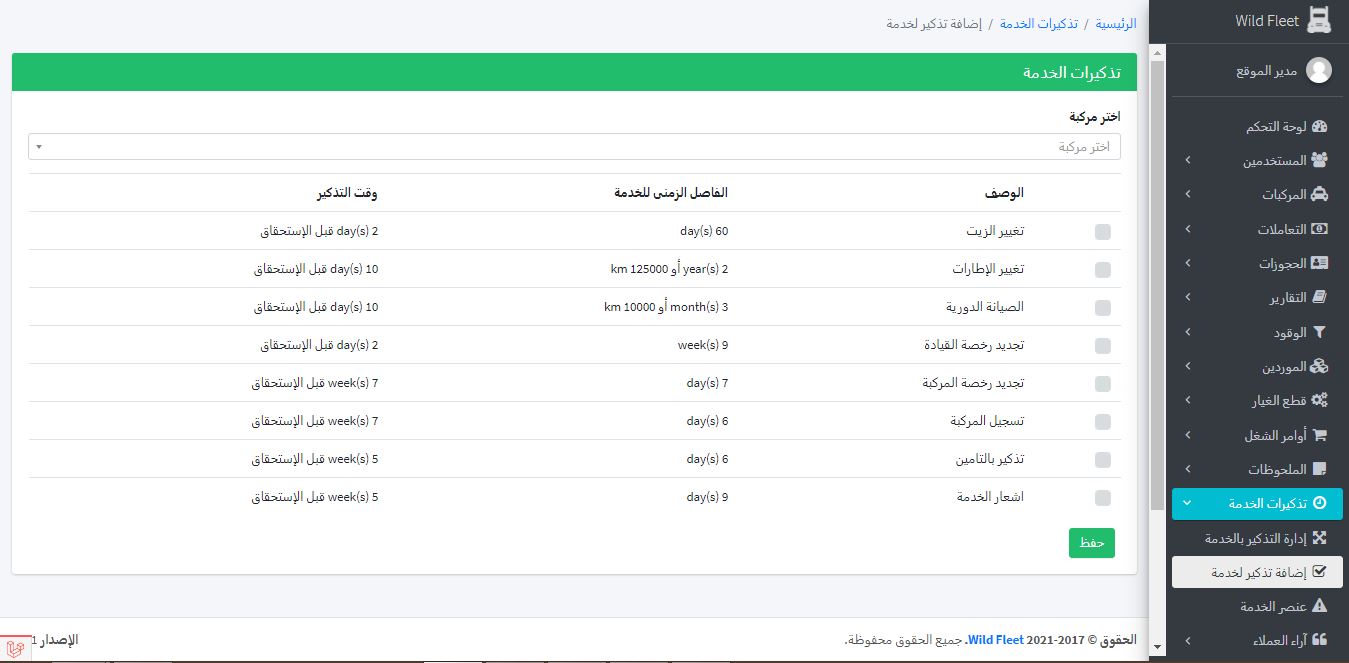Click the vehicles car icon in sidebar
Image resolution: width=1349 pixels, height=663 pixels.
click(1319, 195)
